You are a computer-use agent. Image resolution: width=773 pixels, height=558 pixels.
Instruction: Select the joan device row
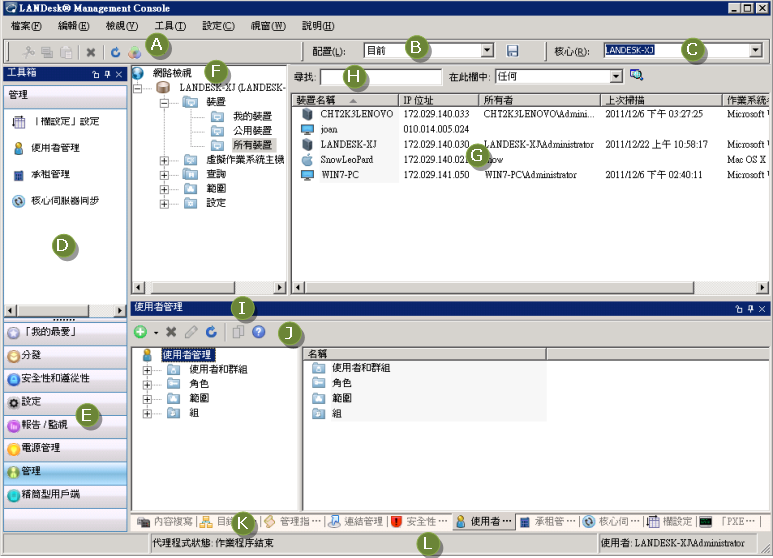[x=530, y=129]
